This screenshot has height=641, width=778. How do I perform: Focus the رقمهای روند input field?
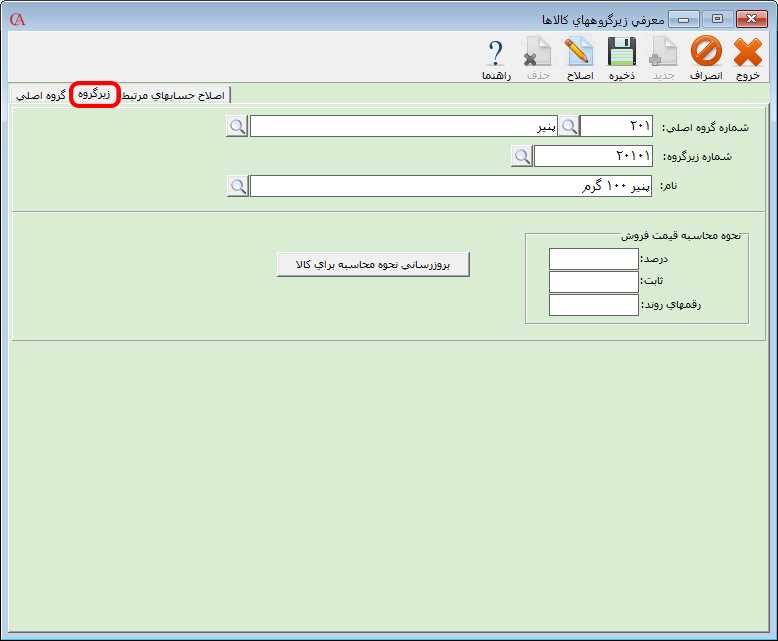click(593, 305)
